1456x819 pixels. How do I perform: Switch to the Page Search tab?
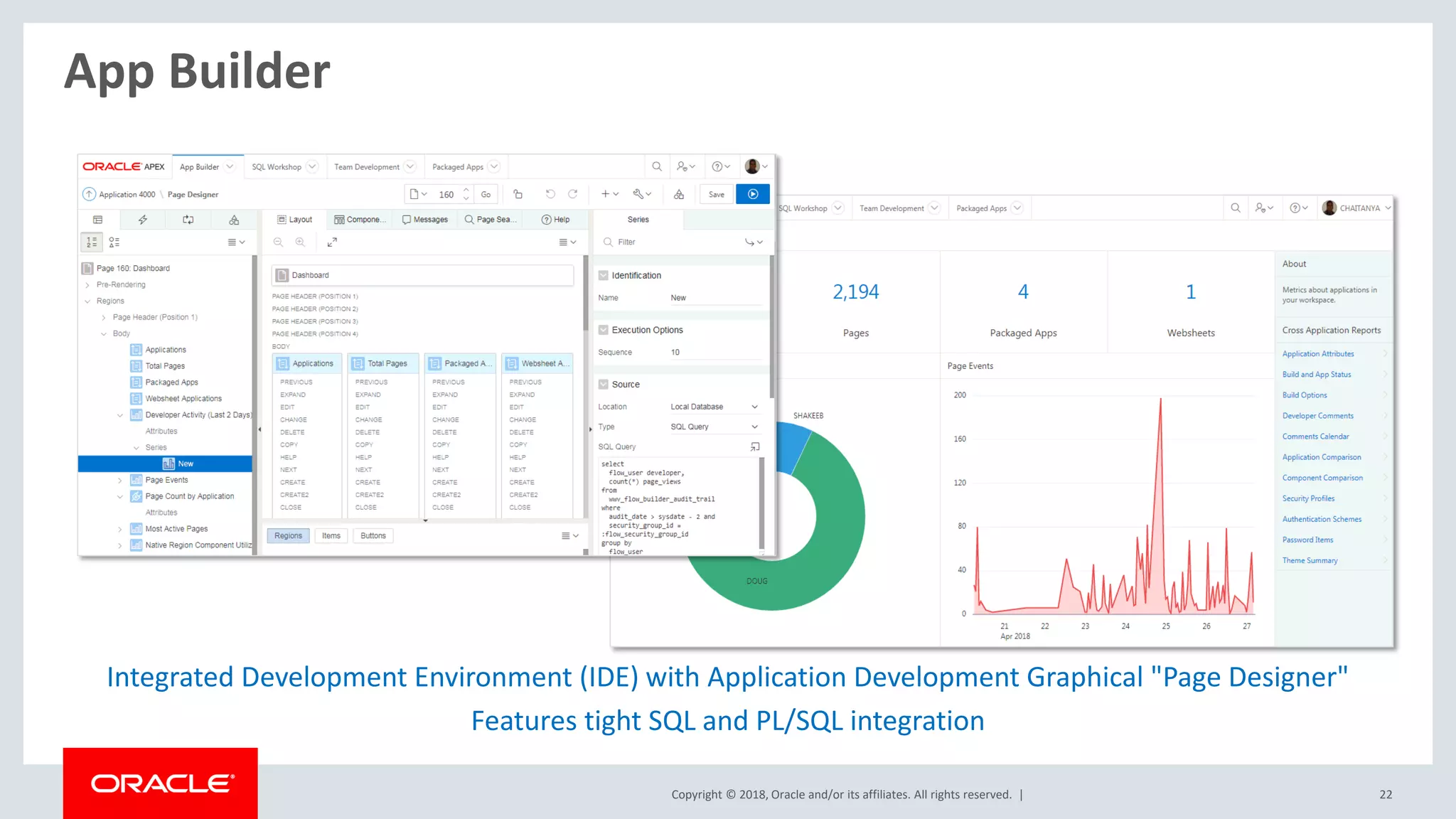(x=491, y=220)
